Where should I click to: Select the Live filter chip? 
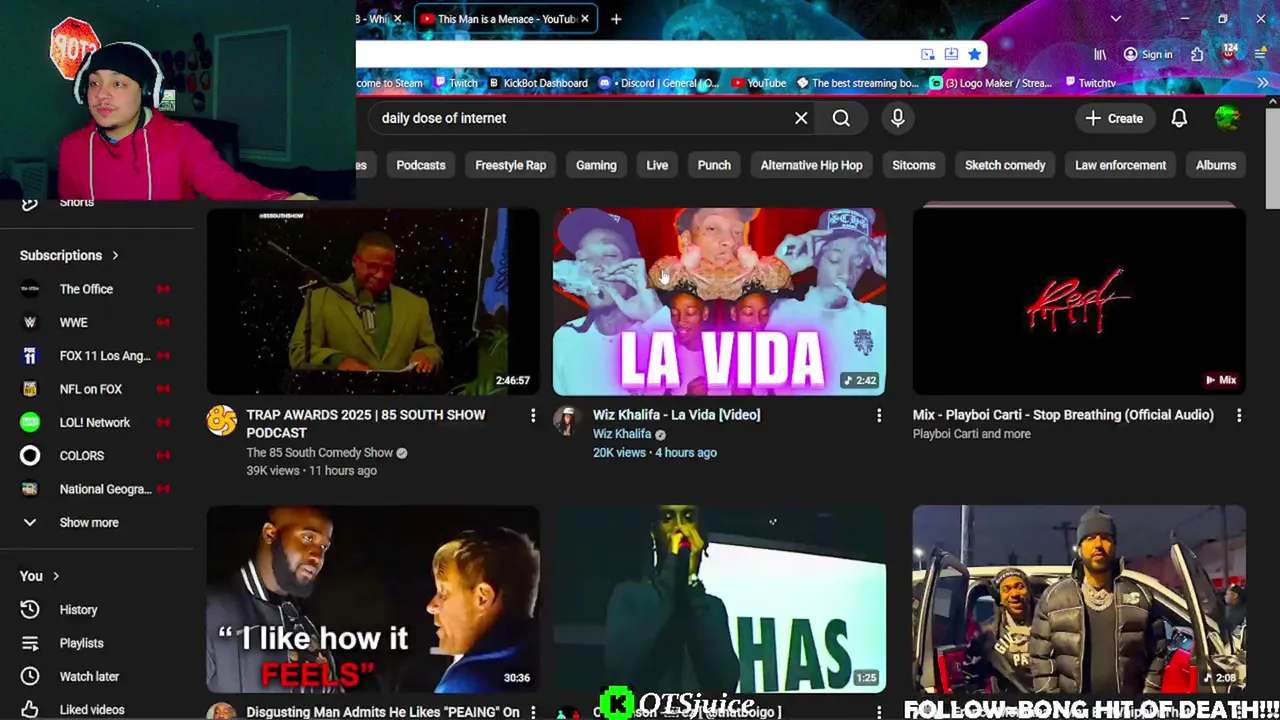[x=657, y=165]
